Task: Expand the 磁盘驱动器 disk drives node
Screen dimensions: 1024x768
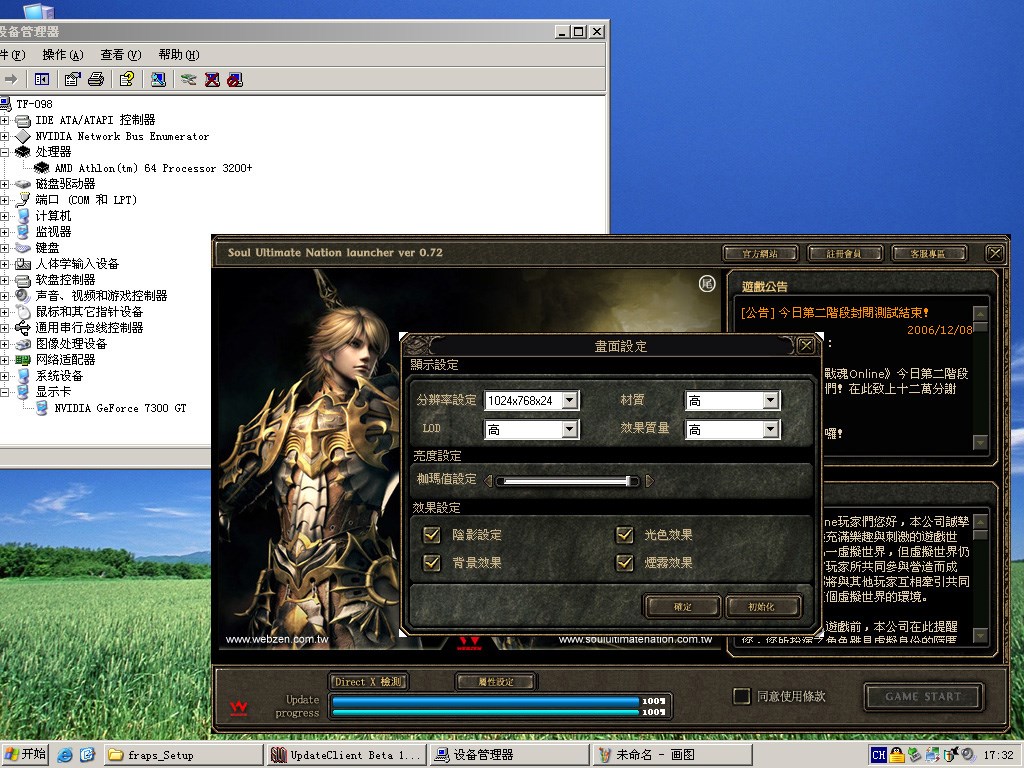Action: click(x=5, y=184)
